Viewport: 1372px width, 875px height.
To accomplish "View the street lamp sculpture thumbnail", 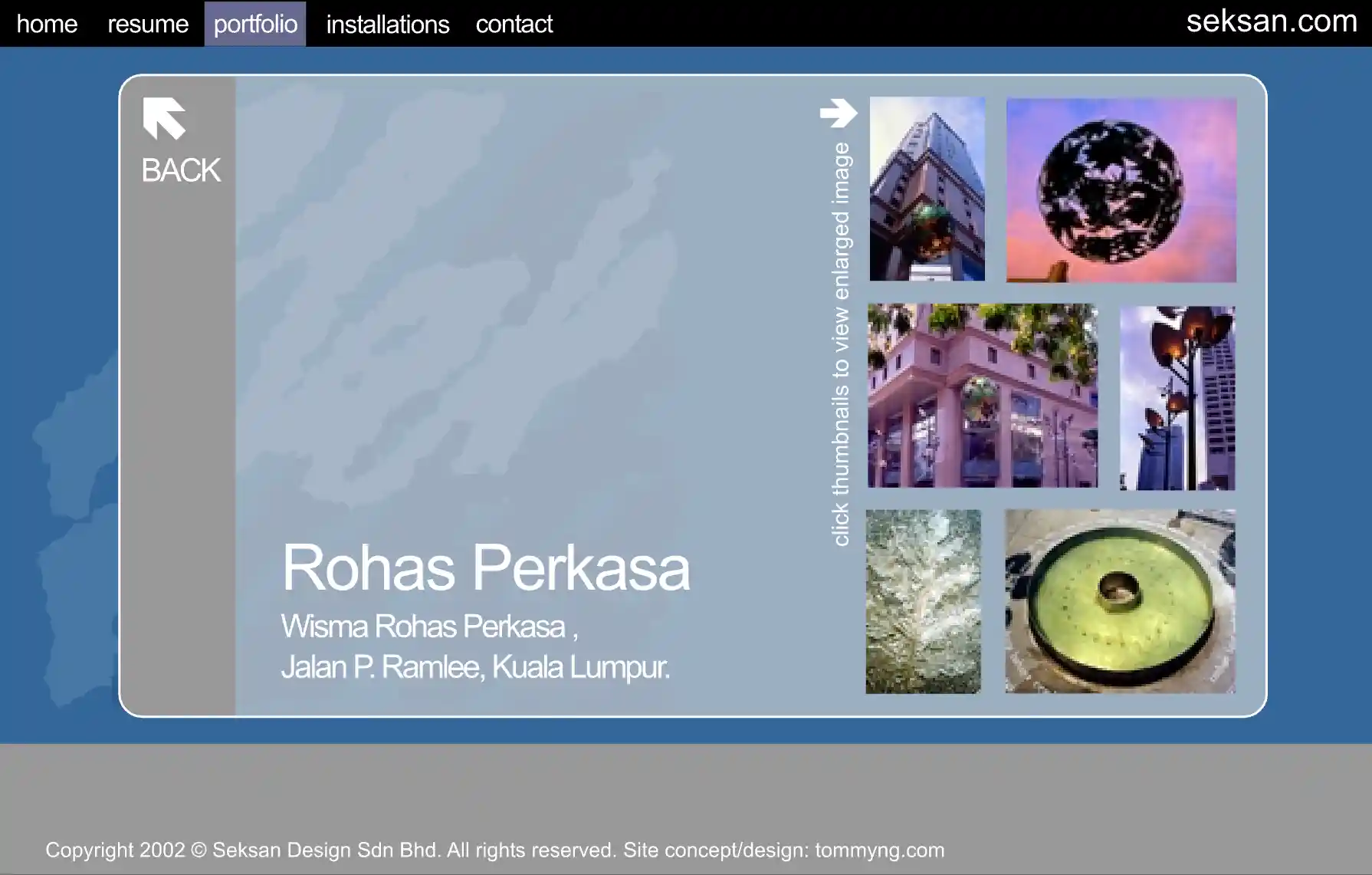I will (x=1177, y=398).
